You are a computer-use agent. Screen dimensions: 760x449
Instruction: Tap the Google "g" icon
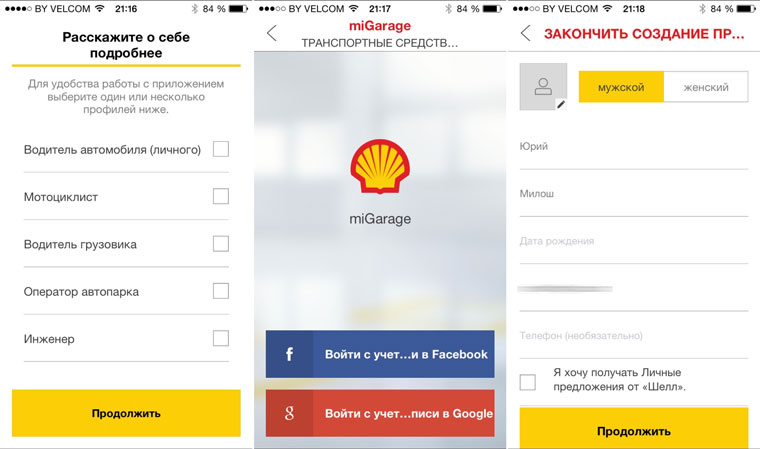tap(289, 413)
